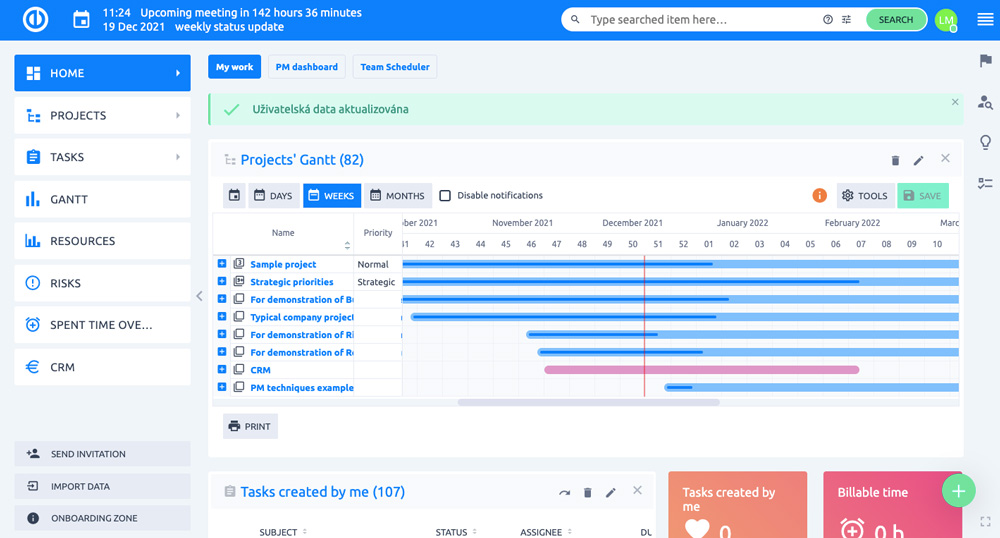Delete the Projects' Gantt module via trash icon
Screen dimensions: 1000x538
pos(895,161)
